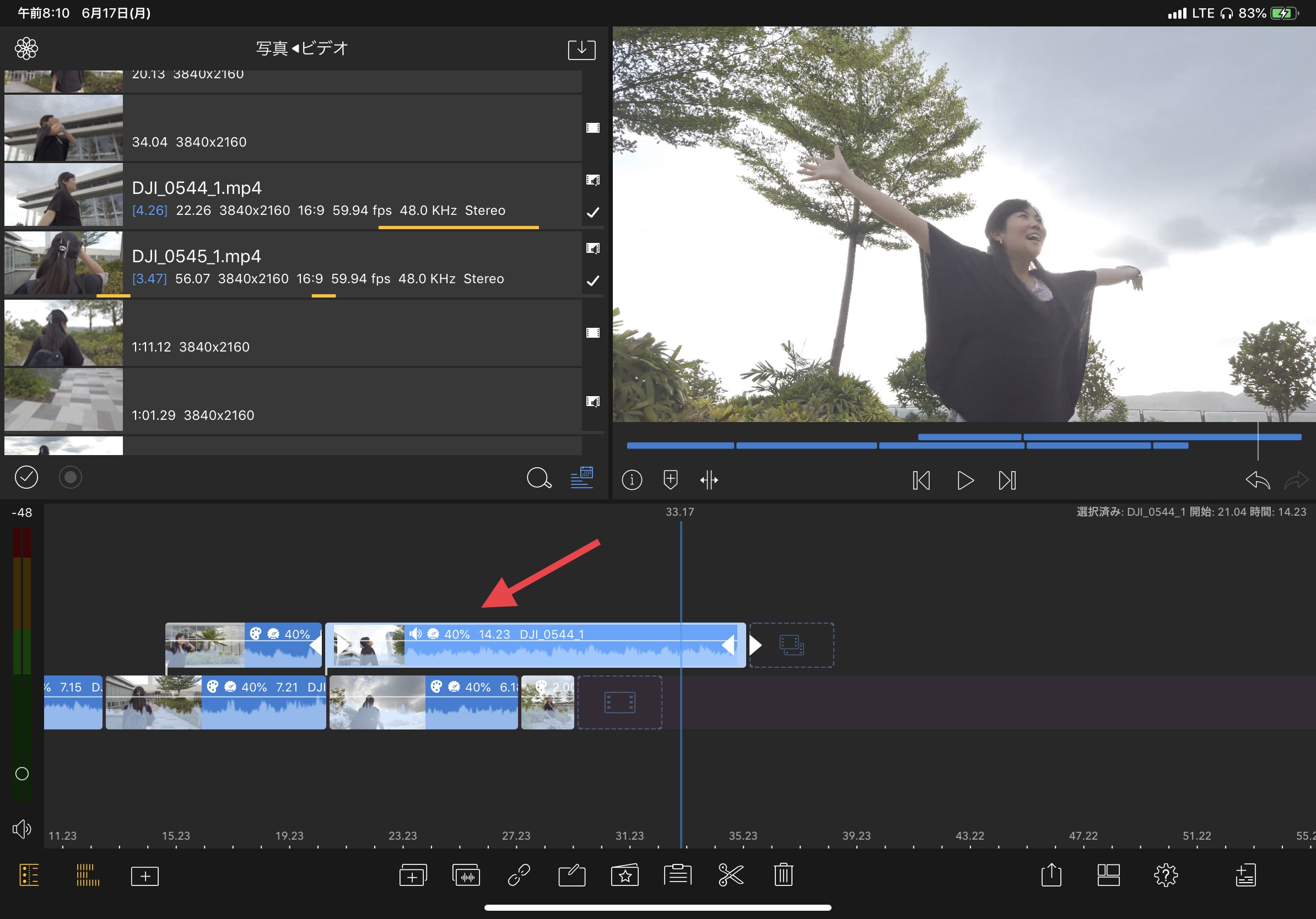Toggle the timeline speaker mute icon
The height and width of the screenshot is (919, 1316).
(22, 829)
